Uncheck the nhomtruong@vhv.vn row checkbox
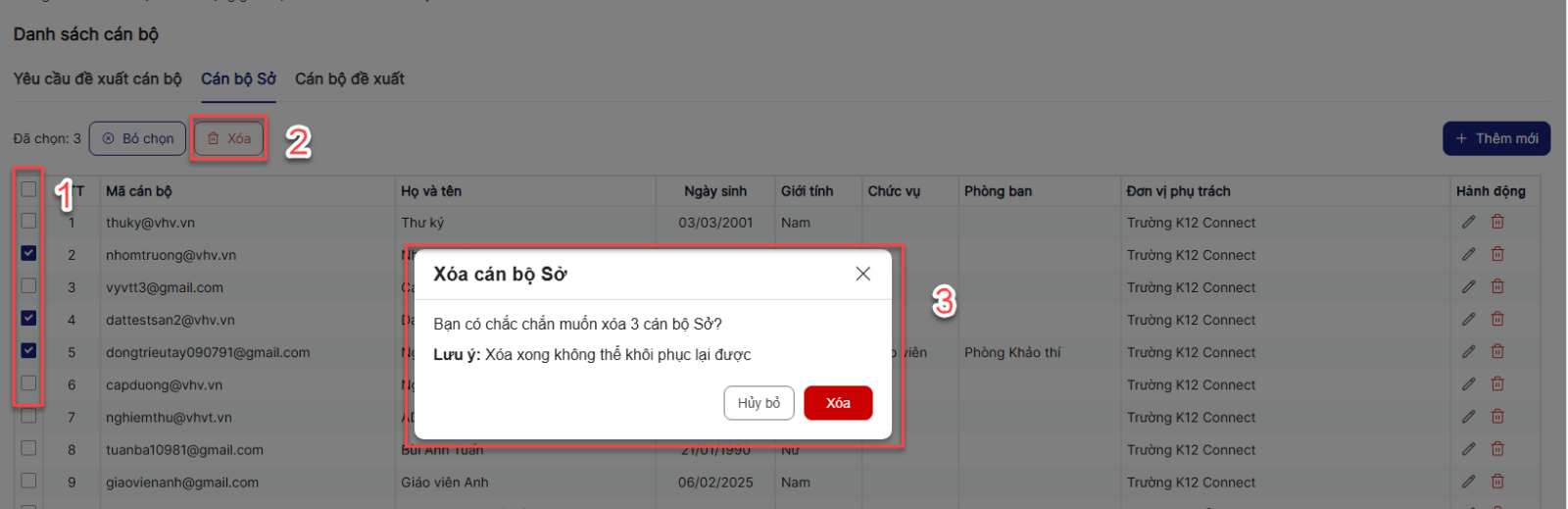 tap(28, 253)
